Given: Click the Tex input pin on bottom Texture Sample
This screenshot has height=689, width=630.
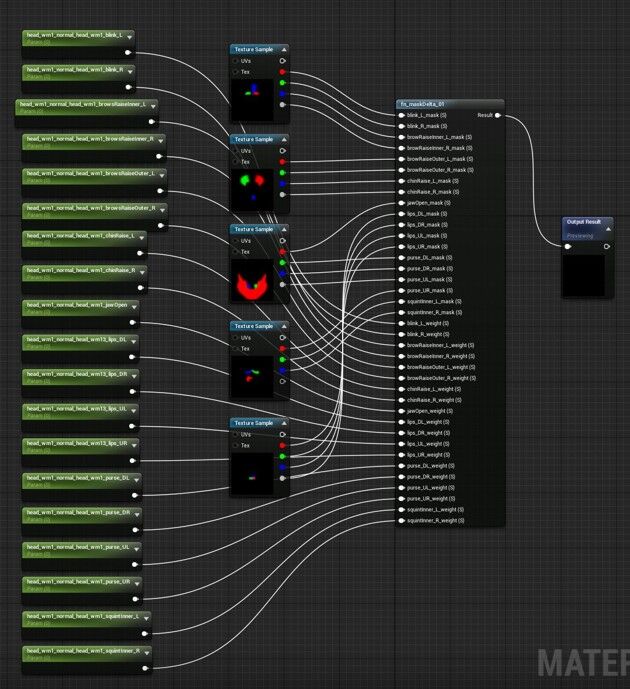Looking at the screenshot, I should [x=235, y=446].
